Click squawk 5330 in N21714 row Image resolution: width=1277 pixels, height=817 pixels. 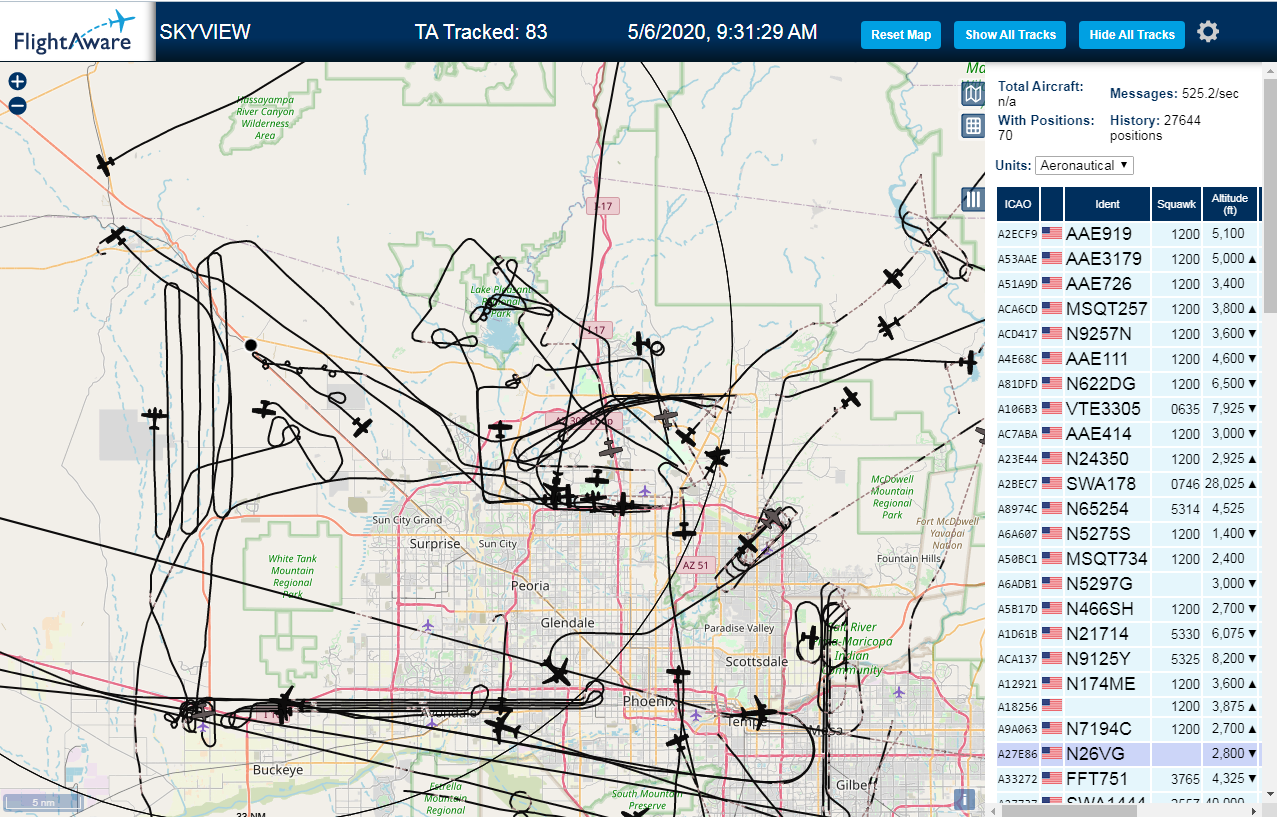(x=1185, y=633)
